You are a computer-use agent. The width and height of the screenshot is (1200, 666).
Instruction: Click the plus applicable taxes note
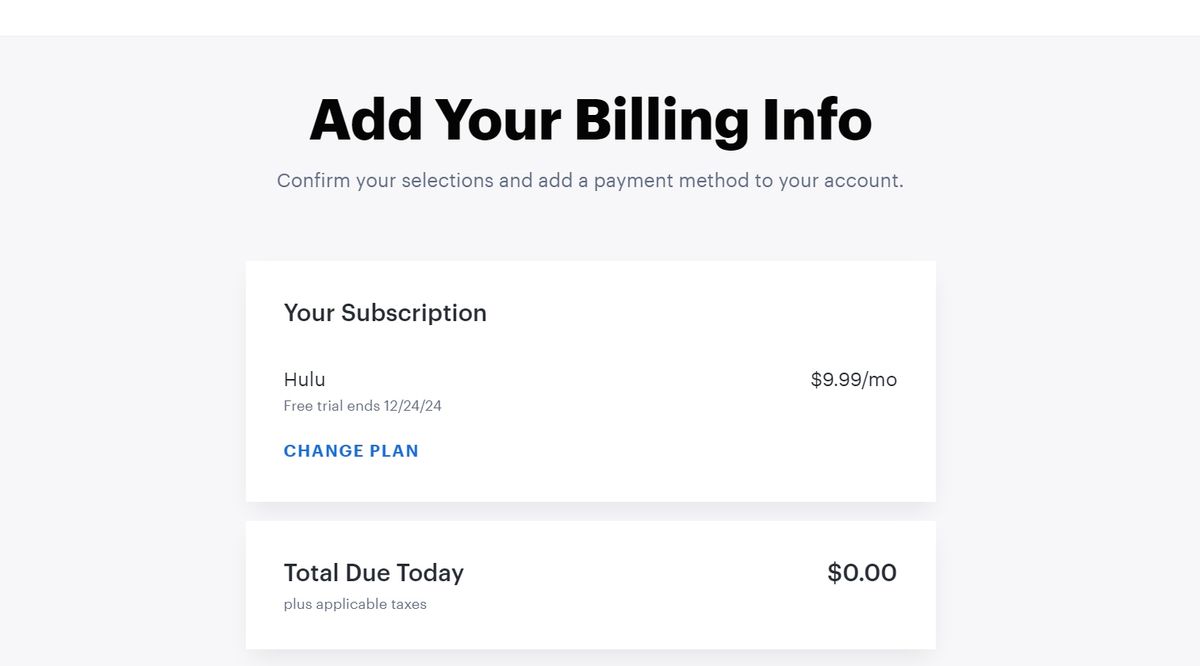point(354,604)
